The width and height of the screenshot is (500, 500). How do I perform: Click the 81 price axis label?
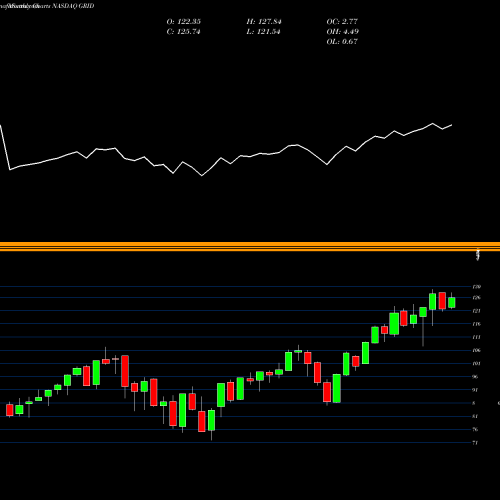coord(476,416)
